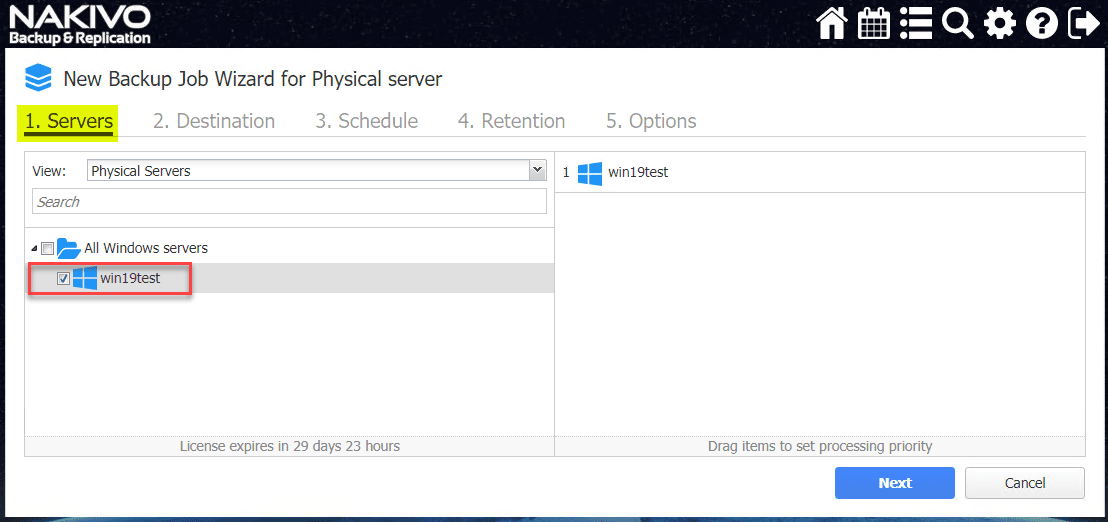Click the Search magnifier icon
Screen dimensions: 1108x522
957,24
